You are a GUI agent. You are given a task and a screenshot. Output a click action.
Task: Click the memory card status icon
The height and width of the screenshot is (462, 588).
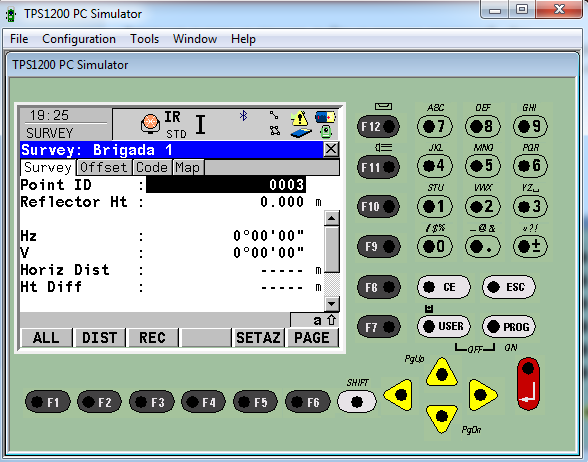[x=300, y=133]
